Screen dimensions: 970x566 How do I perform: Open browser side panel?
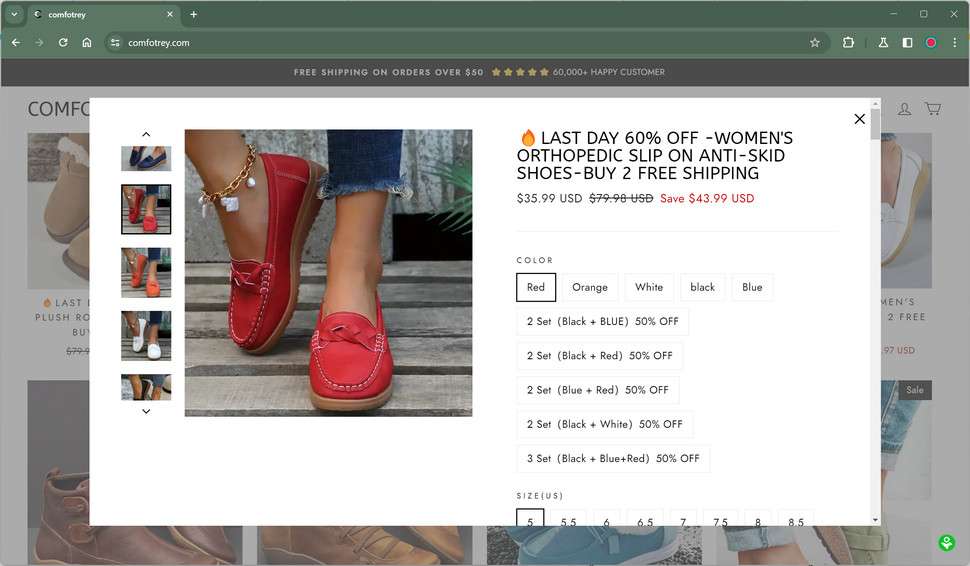907,43
